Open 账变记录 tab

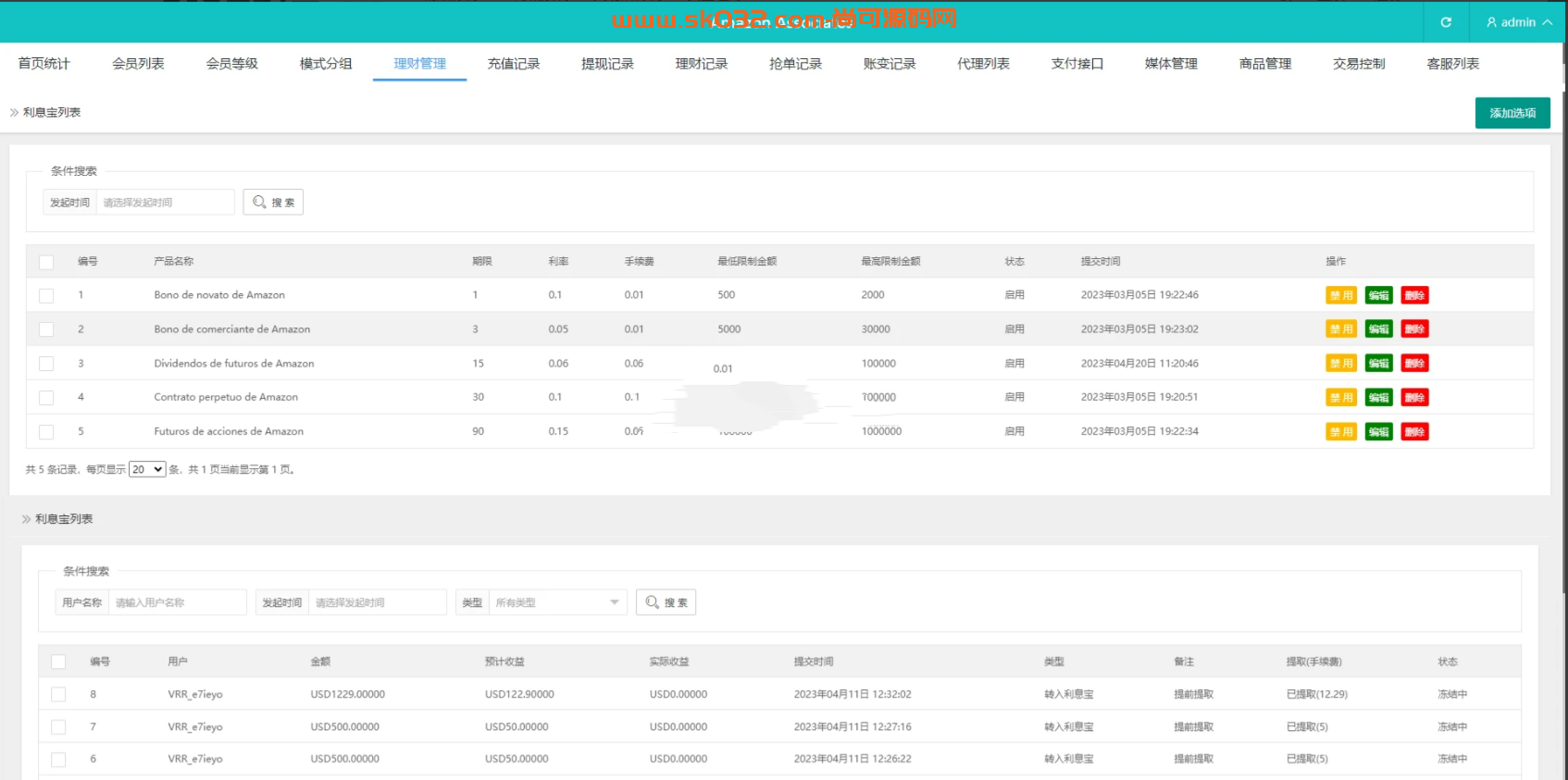pos(890,63)
